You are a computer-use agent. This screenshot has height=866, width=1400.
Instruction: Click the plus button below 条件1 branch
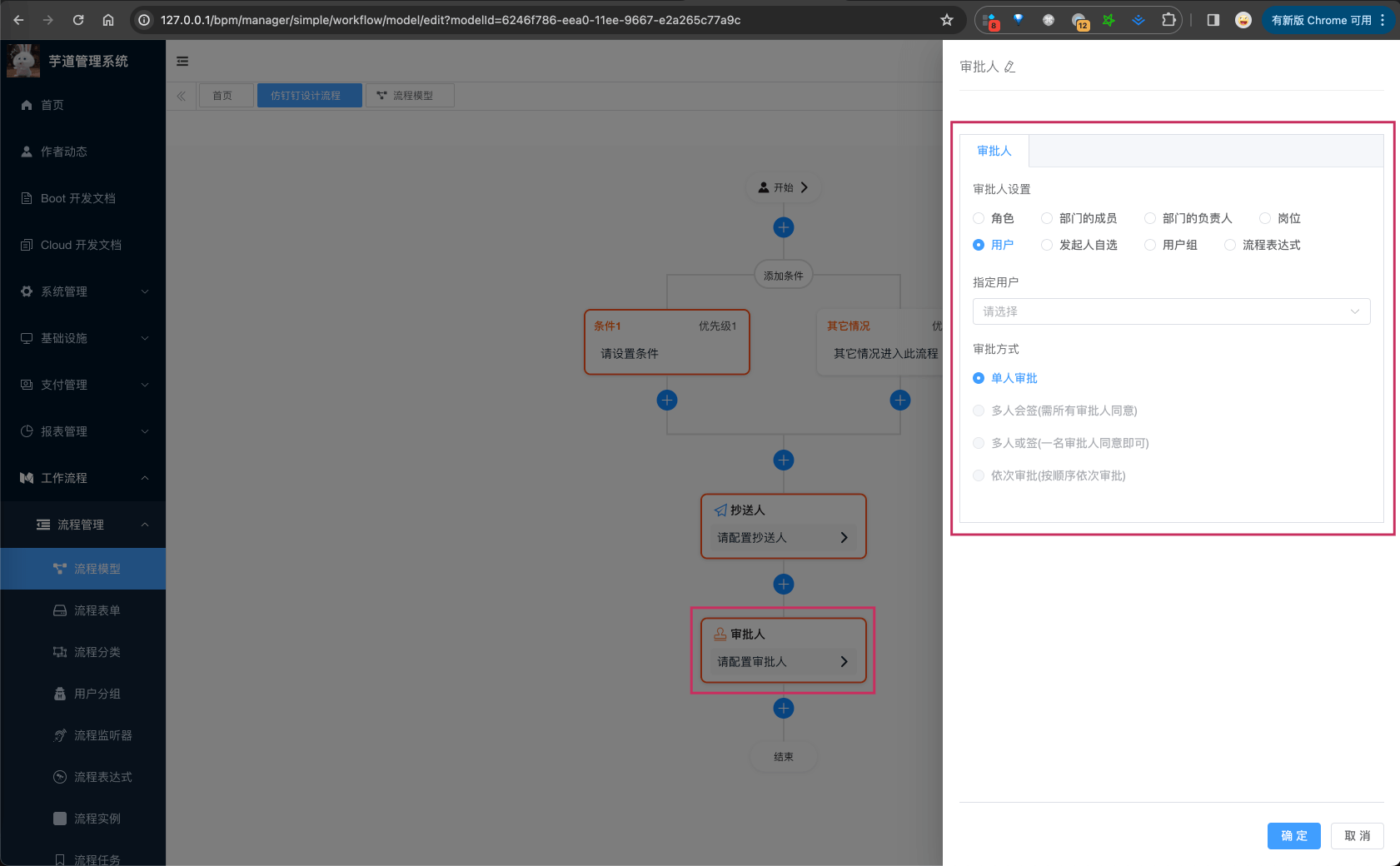[666, 401]
